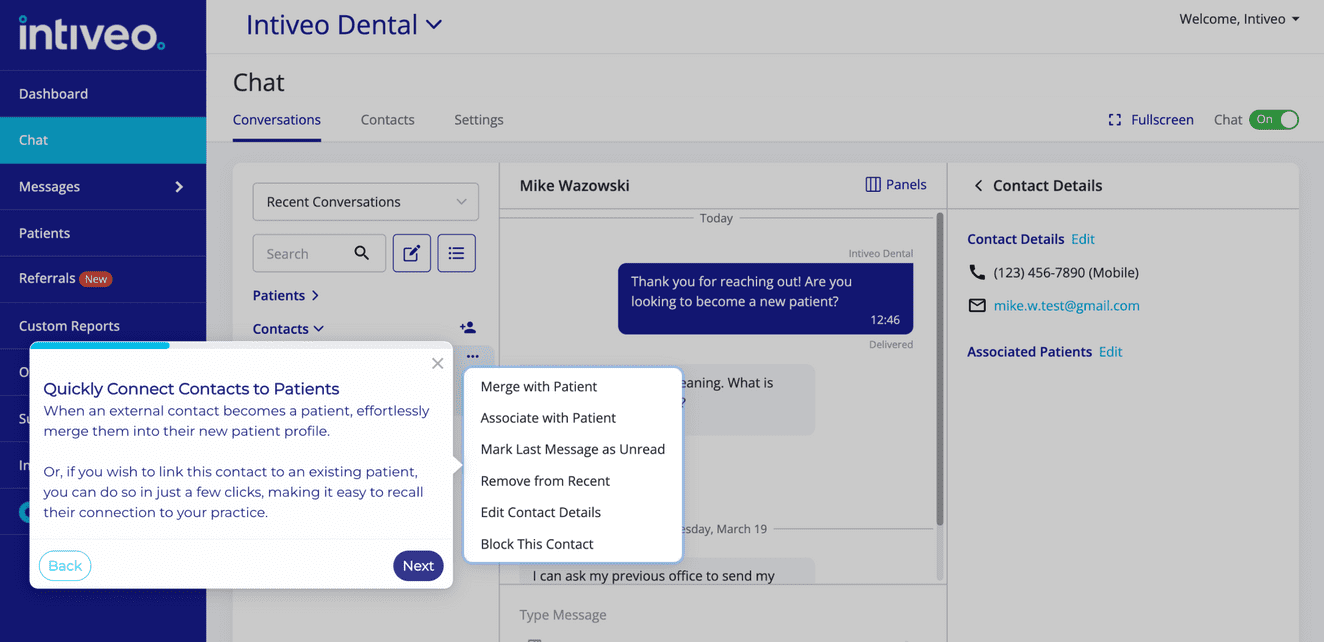Image resolution: width=1324 pixels, height=642 pixels.
Task: Click the back chevron beside Contact Details
Action: [978, 186]
